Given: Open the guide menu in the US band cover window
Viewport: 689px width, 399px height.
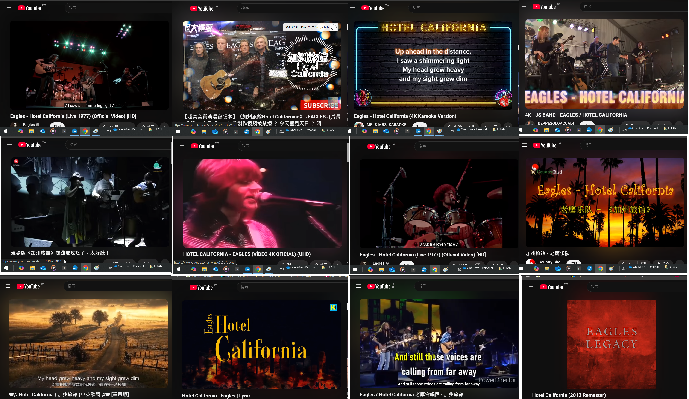Looking at the screenshot, I should (x=524, y=6).
